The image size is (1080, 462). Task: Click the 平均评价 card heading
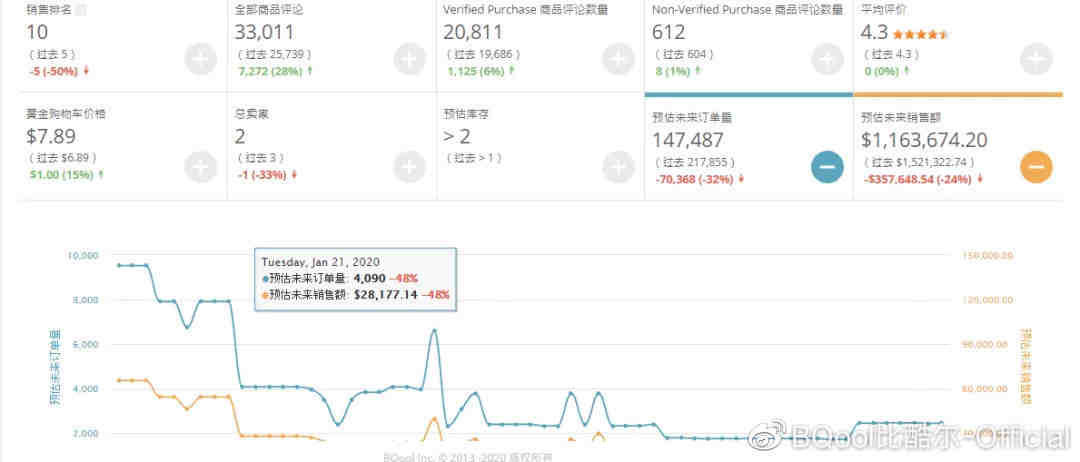[x=884, y=10]
